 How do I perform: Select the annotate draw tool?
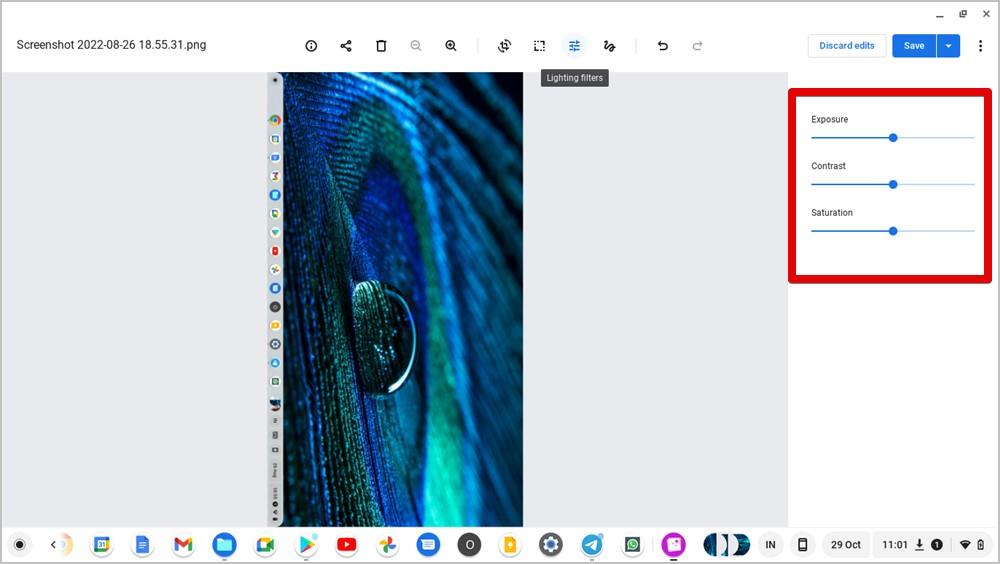click(x=609, y=46)
